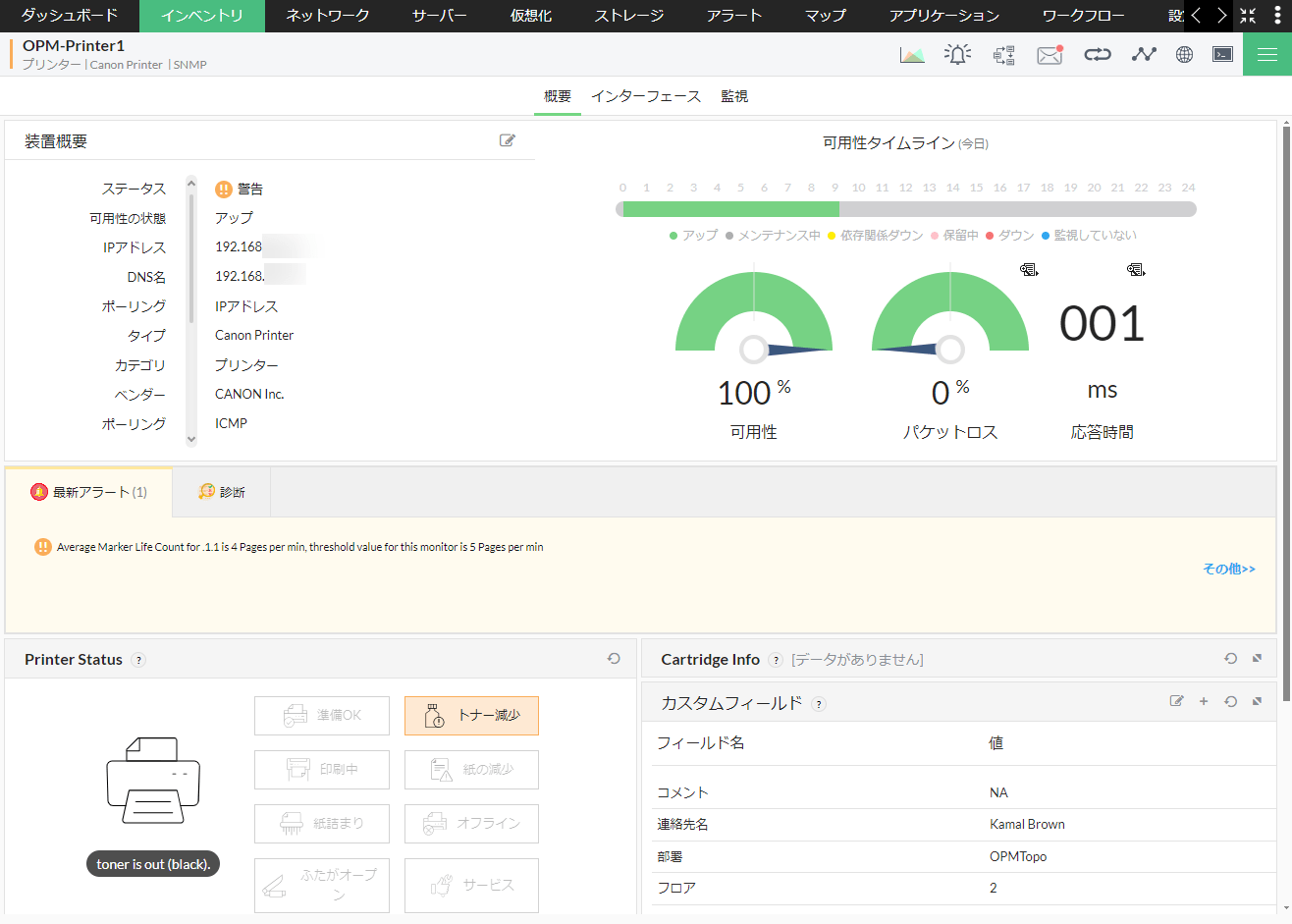Open the terminal console icon
The width and height of the screenshot is (1292, 924).
(1222, 55)
